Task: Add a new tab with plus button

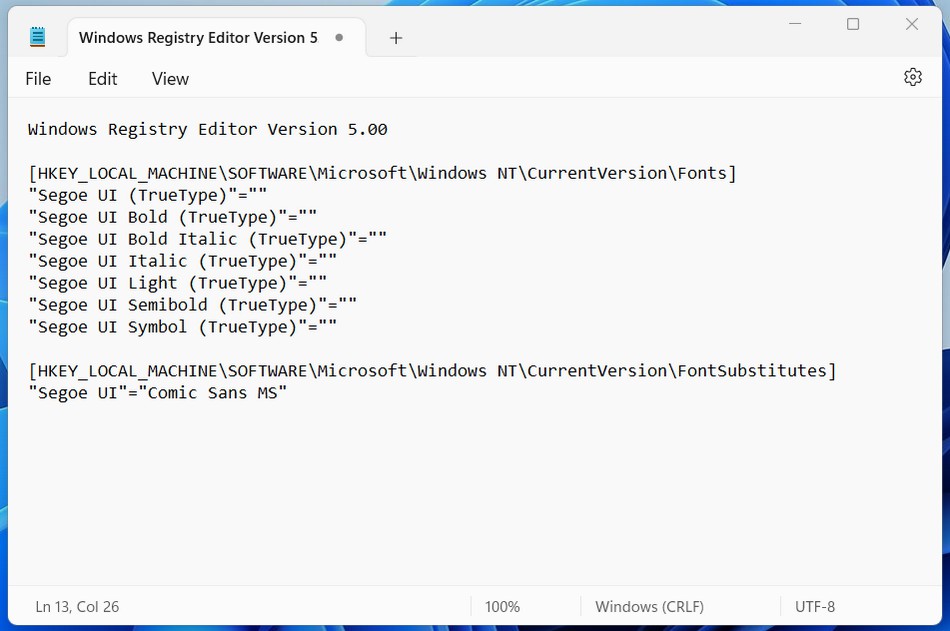Action: [396, 38]
